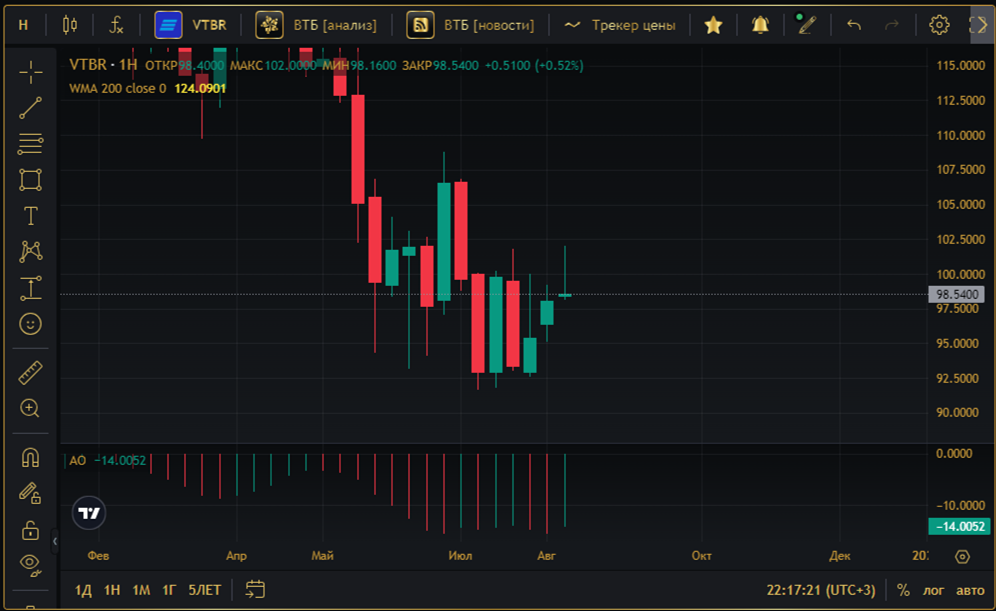This screenshot has width=996, height=611.
Task: Click the Июл time axis label
Action: (460, 556)
